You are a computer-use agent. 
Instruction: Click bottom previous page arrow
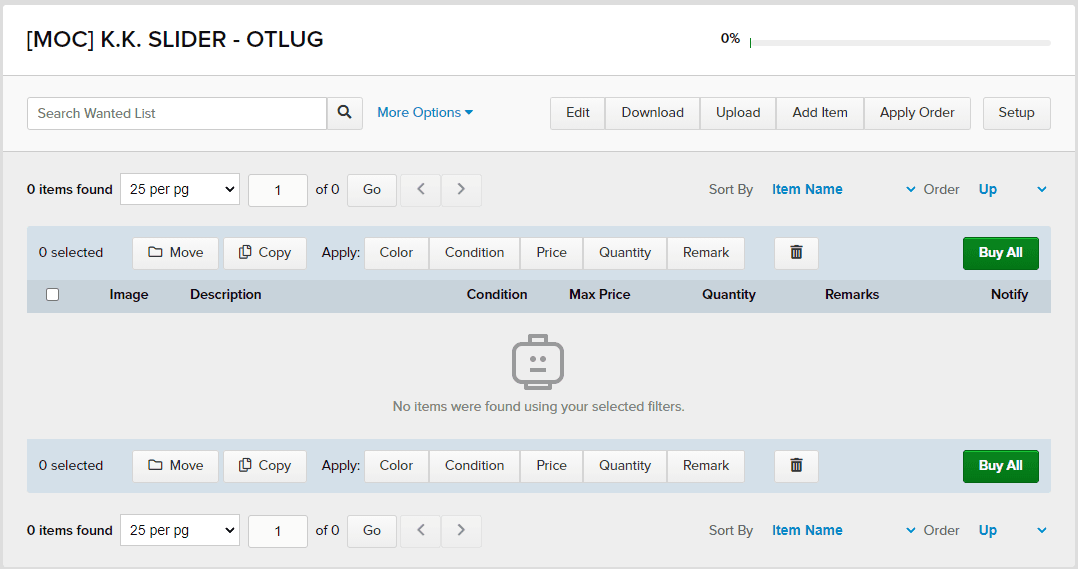point(421,531)
